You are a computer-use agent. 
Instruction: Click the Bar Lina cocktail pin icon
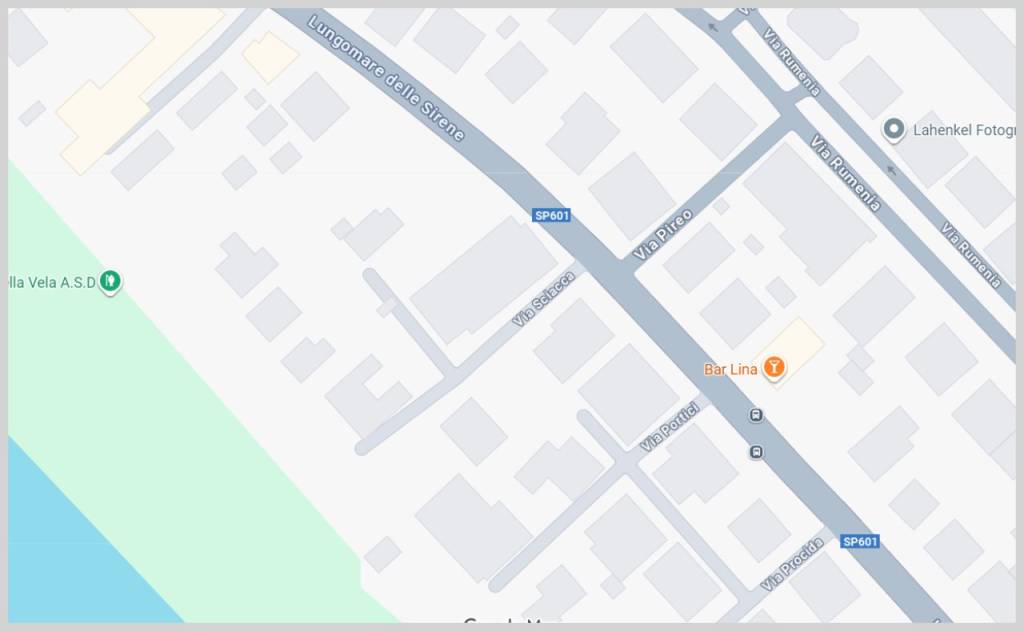pyautogui.click(x=774, y=367)
